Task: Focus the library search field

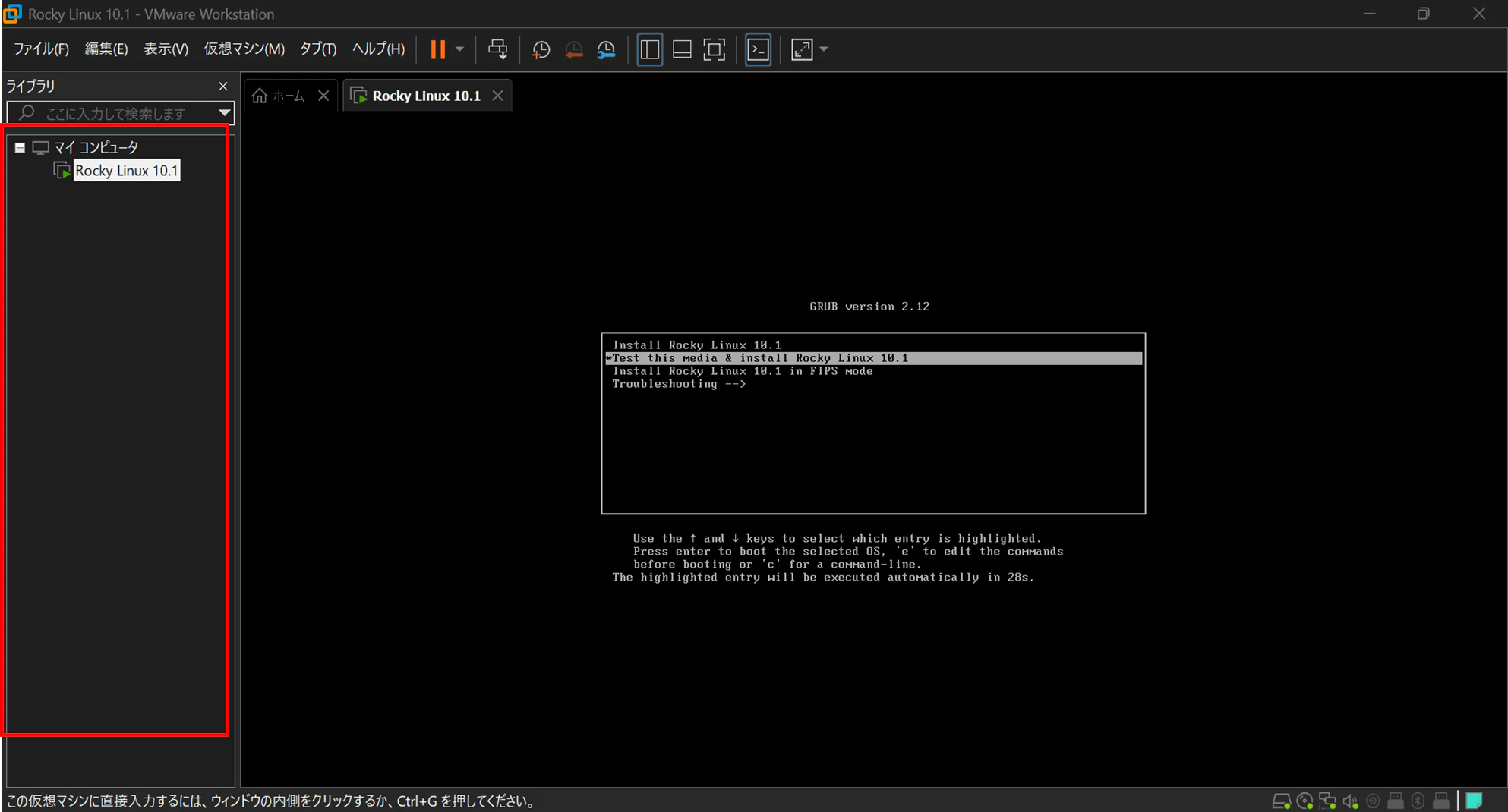Action: 120,113
